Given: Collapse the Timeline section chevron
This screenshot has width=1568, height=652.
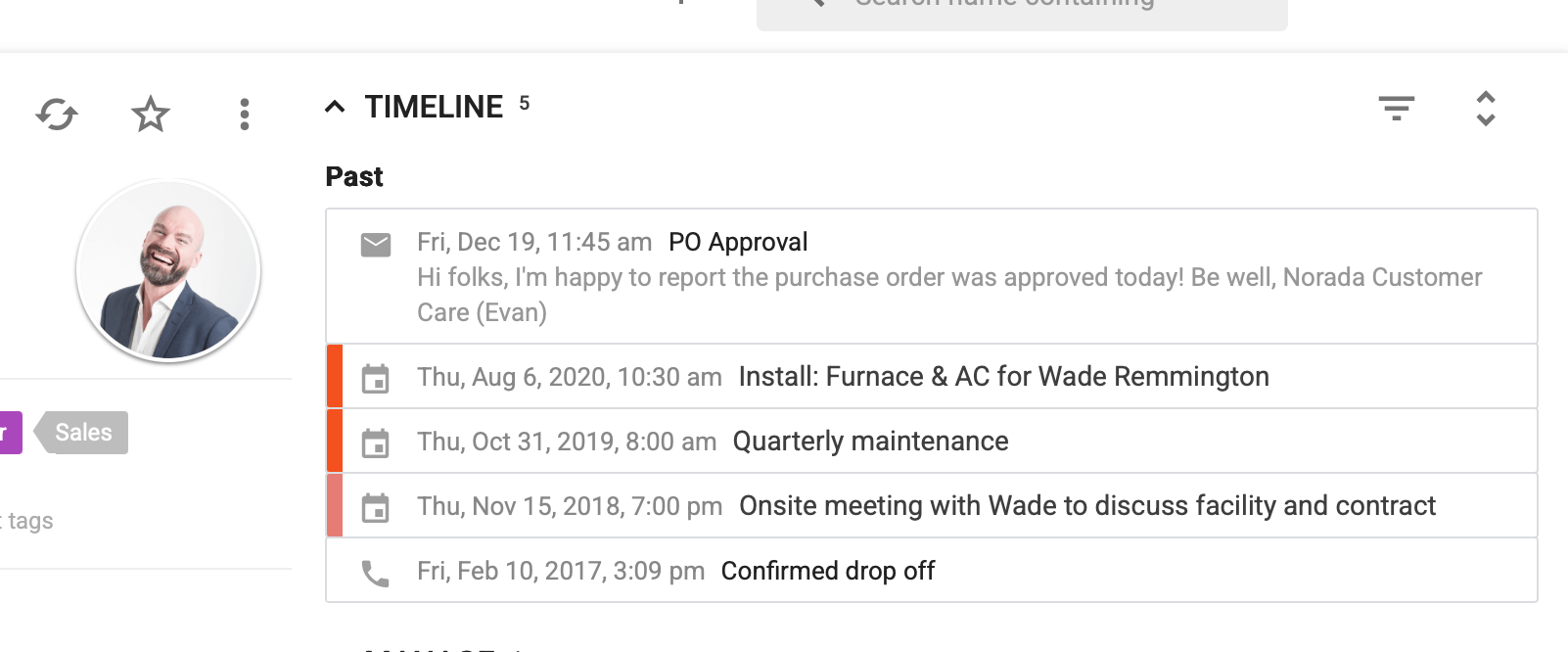Looking at the screenshot, I should [x=335, y=107].
